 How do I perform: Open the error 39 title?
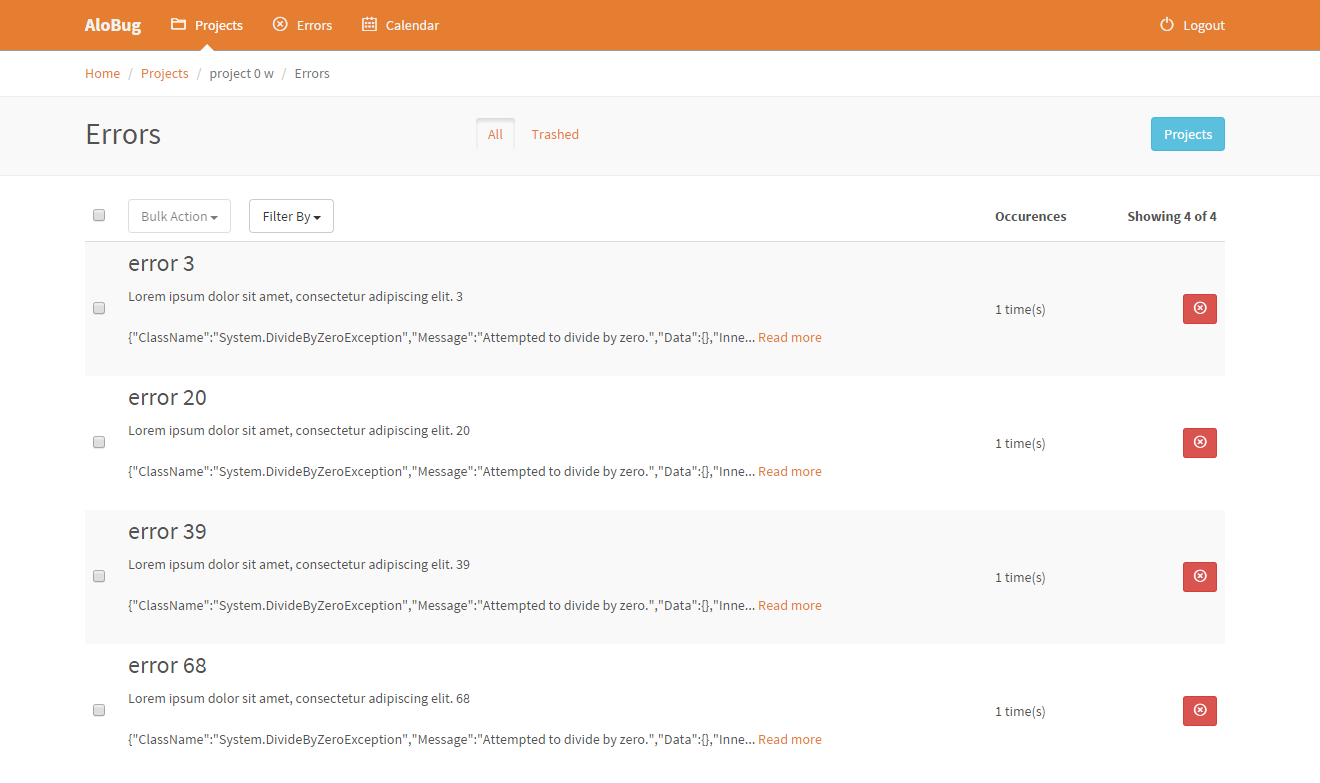pos(167,532)
